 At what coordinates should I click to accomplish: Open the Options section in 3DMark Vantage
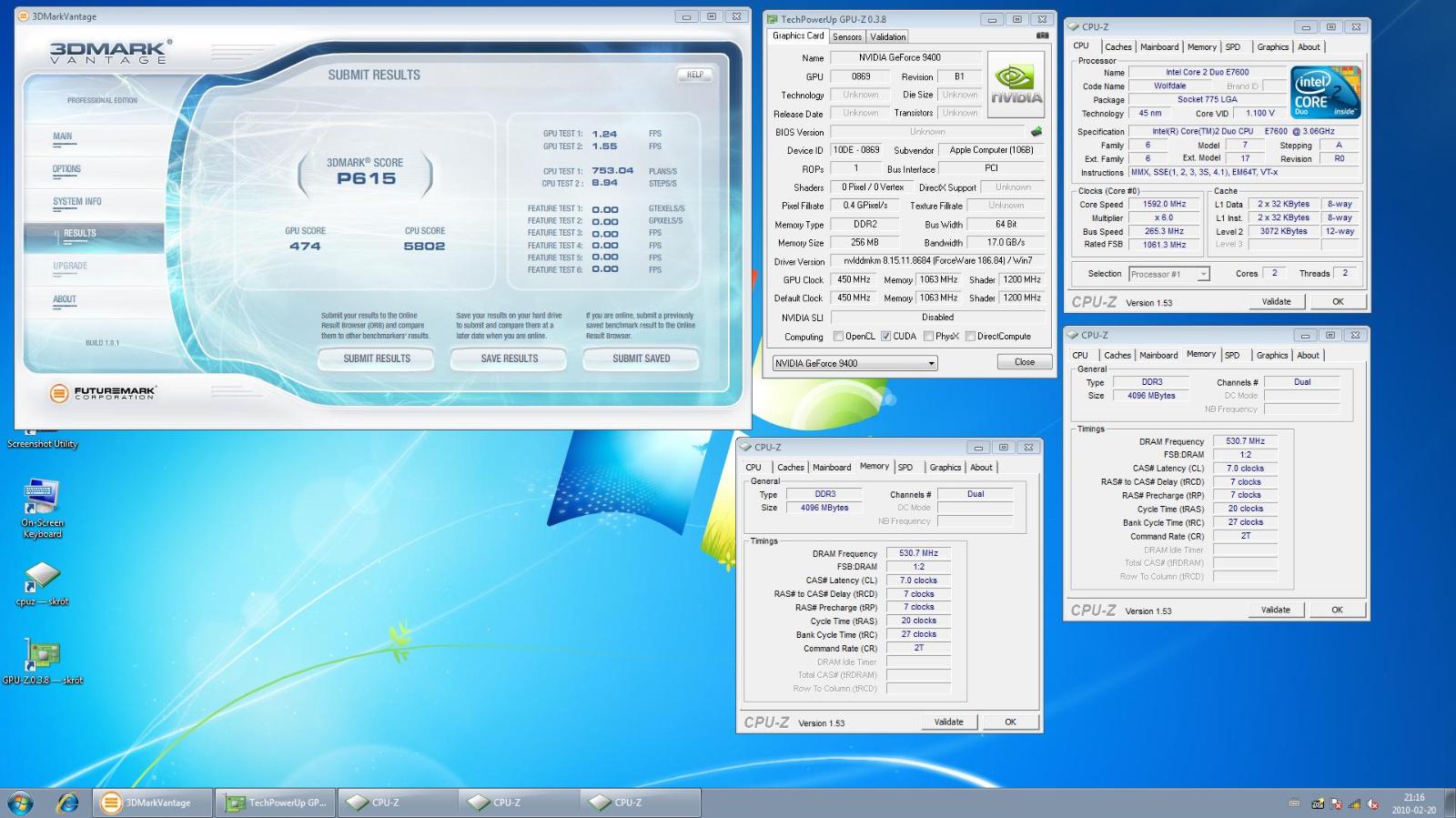pos(66,169)
